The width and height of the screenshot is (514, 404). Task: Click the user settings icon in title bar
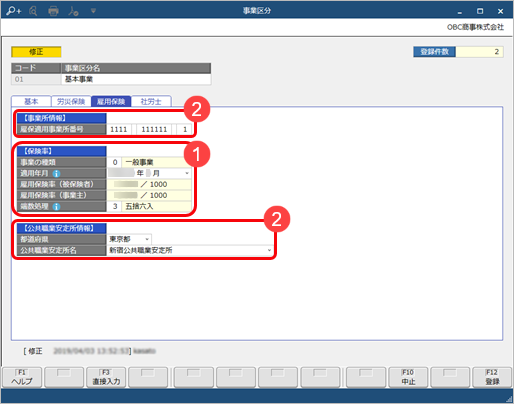[x=73, y=11]
